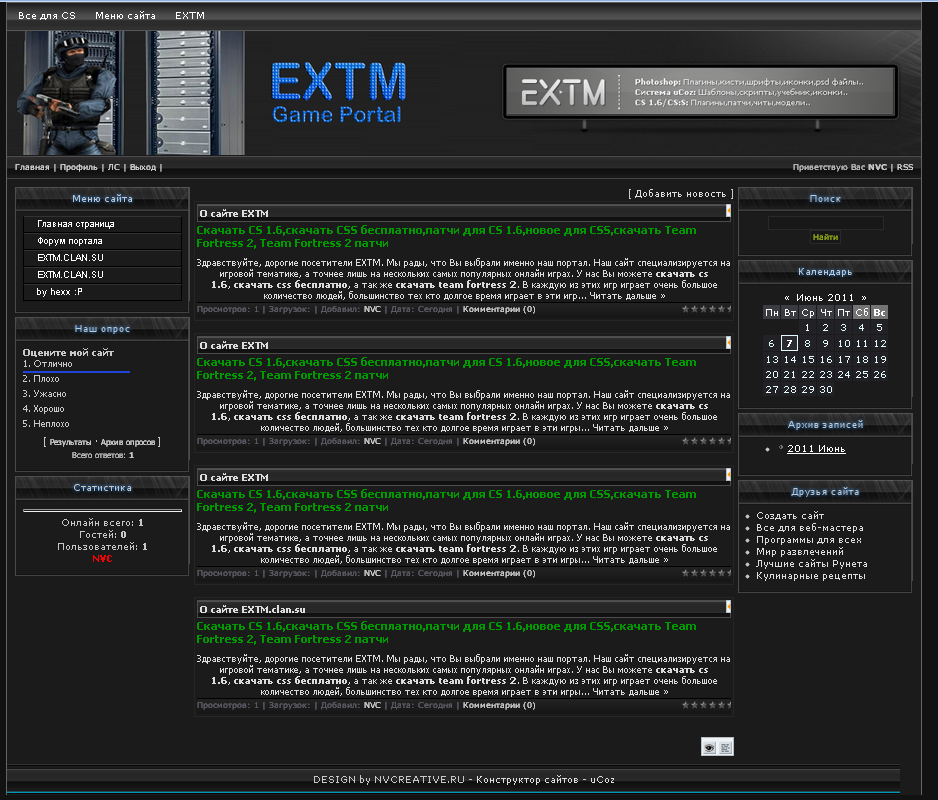The image size is (938, 800).
Task: Rate the EXTM.clan.su post with stars
Action: pos(706,705)
